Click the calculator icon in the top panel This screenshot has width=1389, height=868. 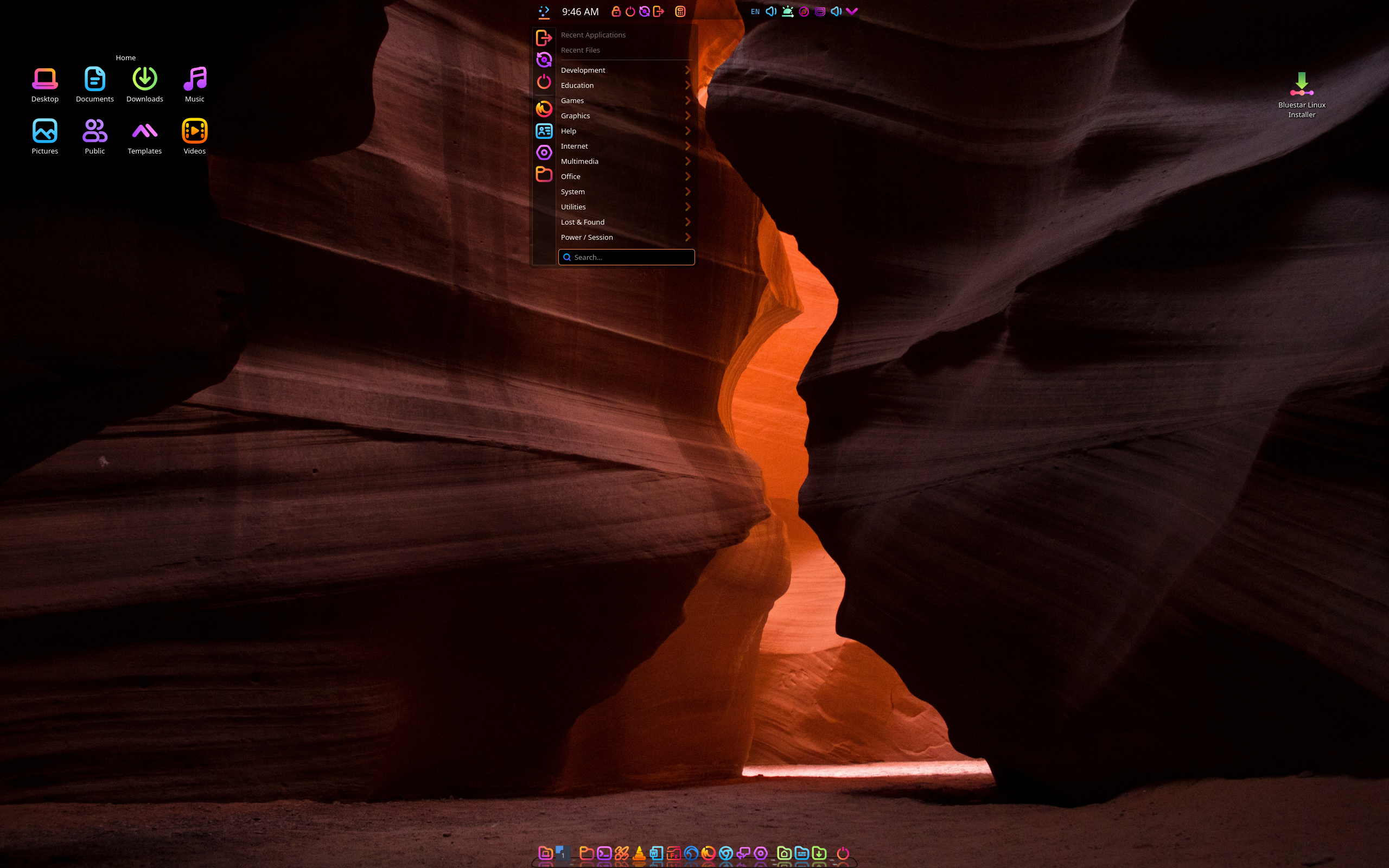click(x=680, y=11)
